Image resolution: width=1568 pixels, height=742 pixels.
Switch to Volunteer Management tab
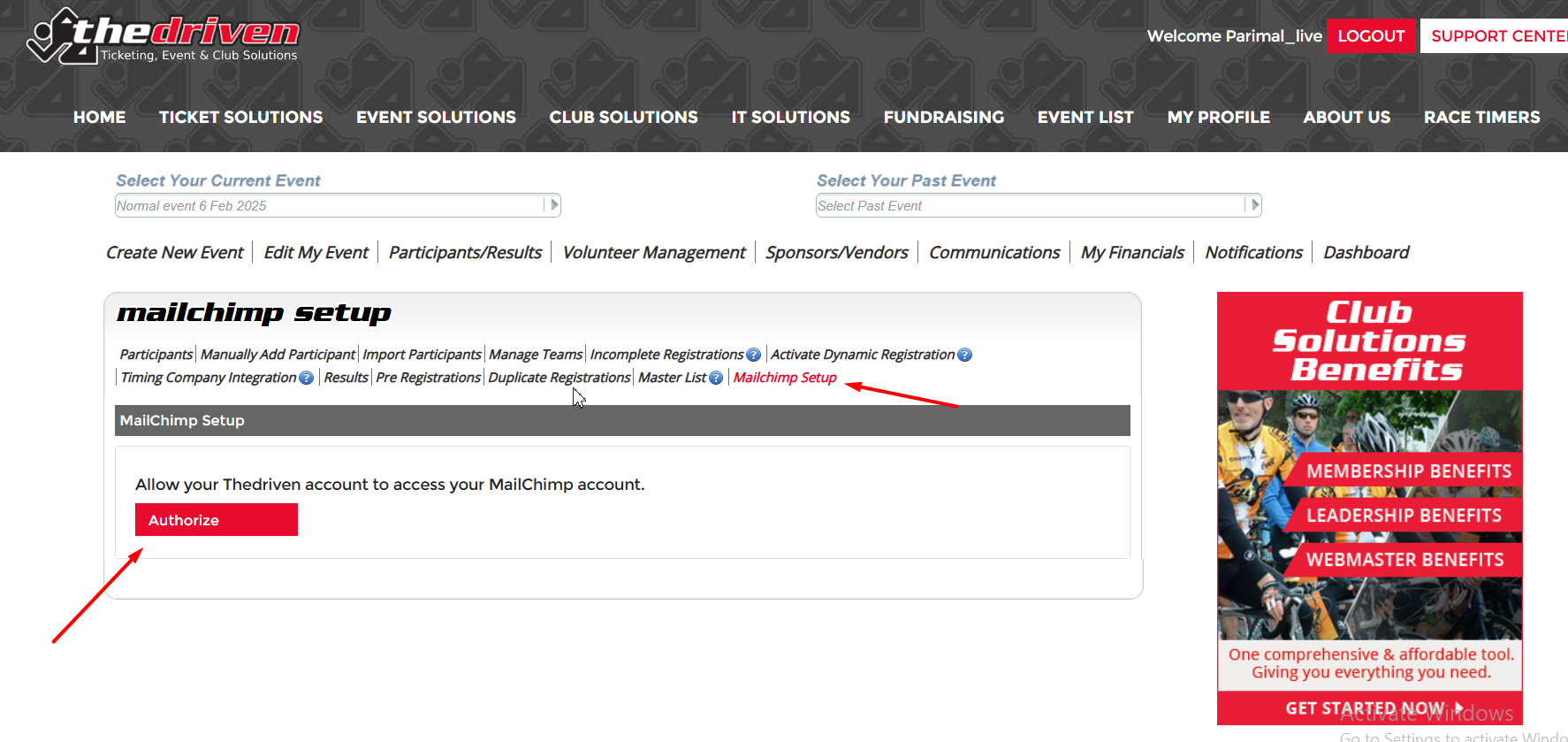point(654,252)
